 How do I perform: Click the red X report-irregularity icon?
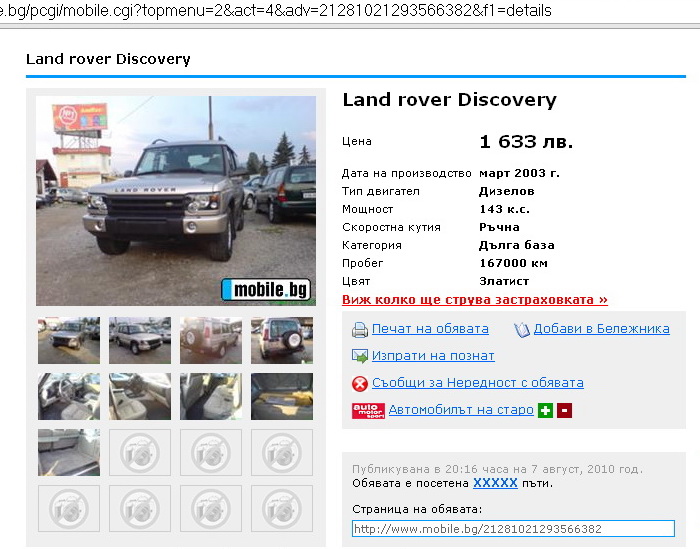pyautogui.click(x=359, y=383)
